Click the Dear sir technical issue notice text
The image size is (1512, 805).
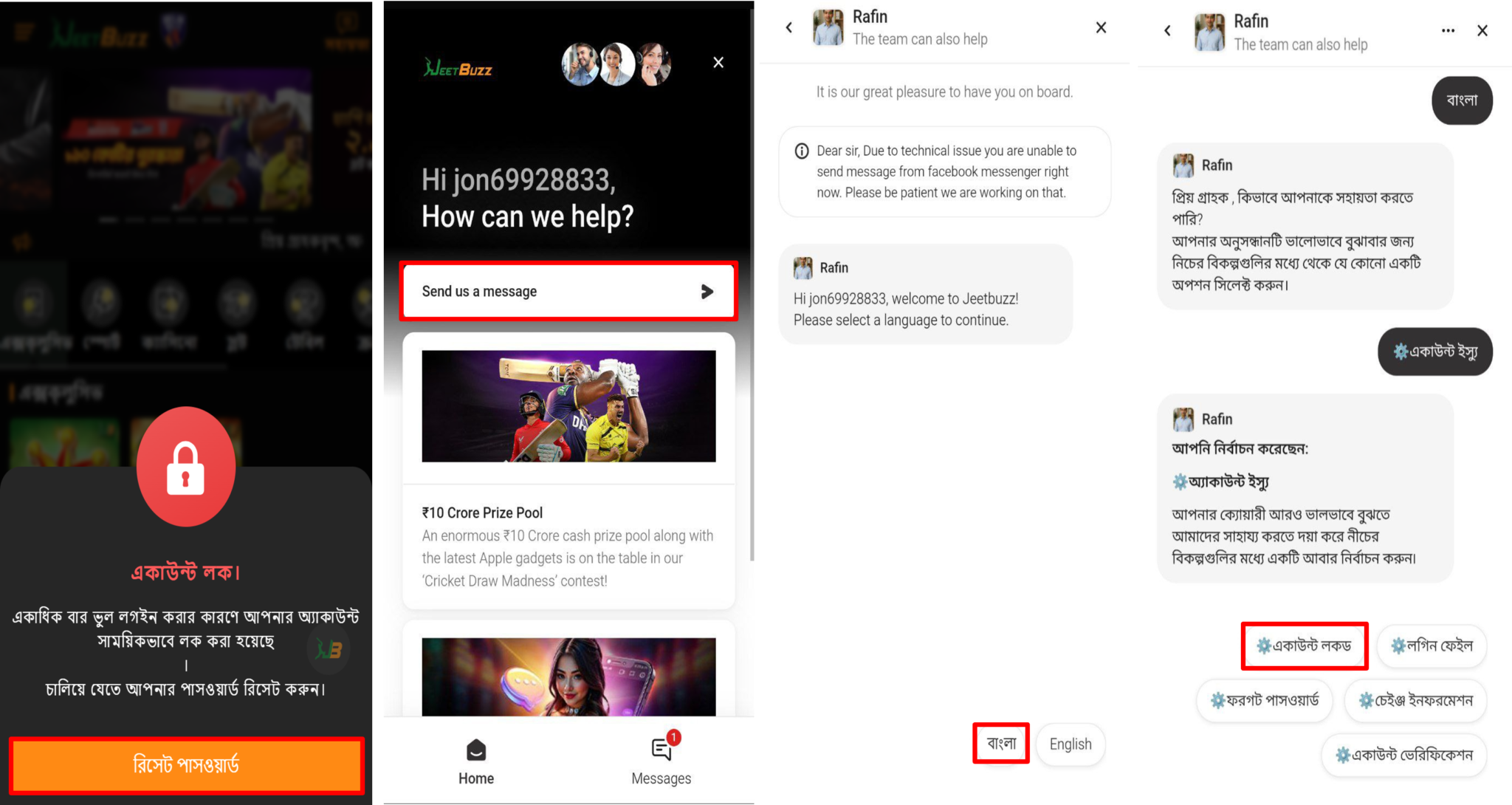[946, 171]
